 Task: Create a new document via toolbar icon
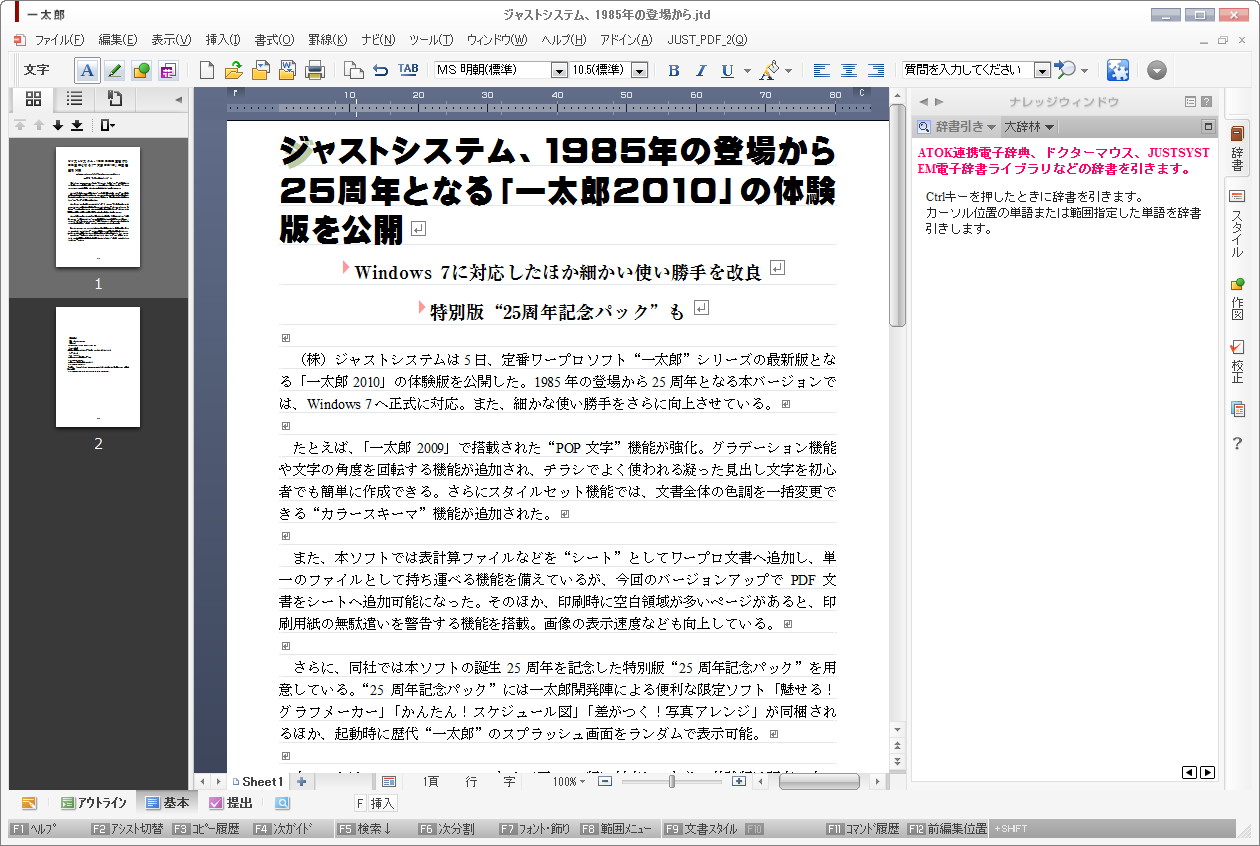click(207, 70)
